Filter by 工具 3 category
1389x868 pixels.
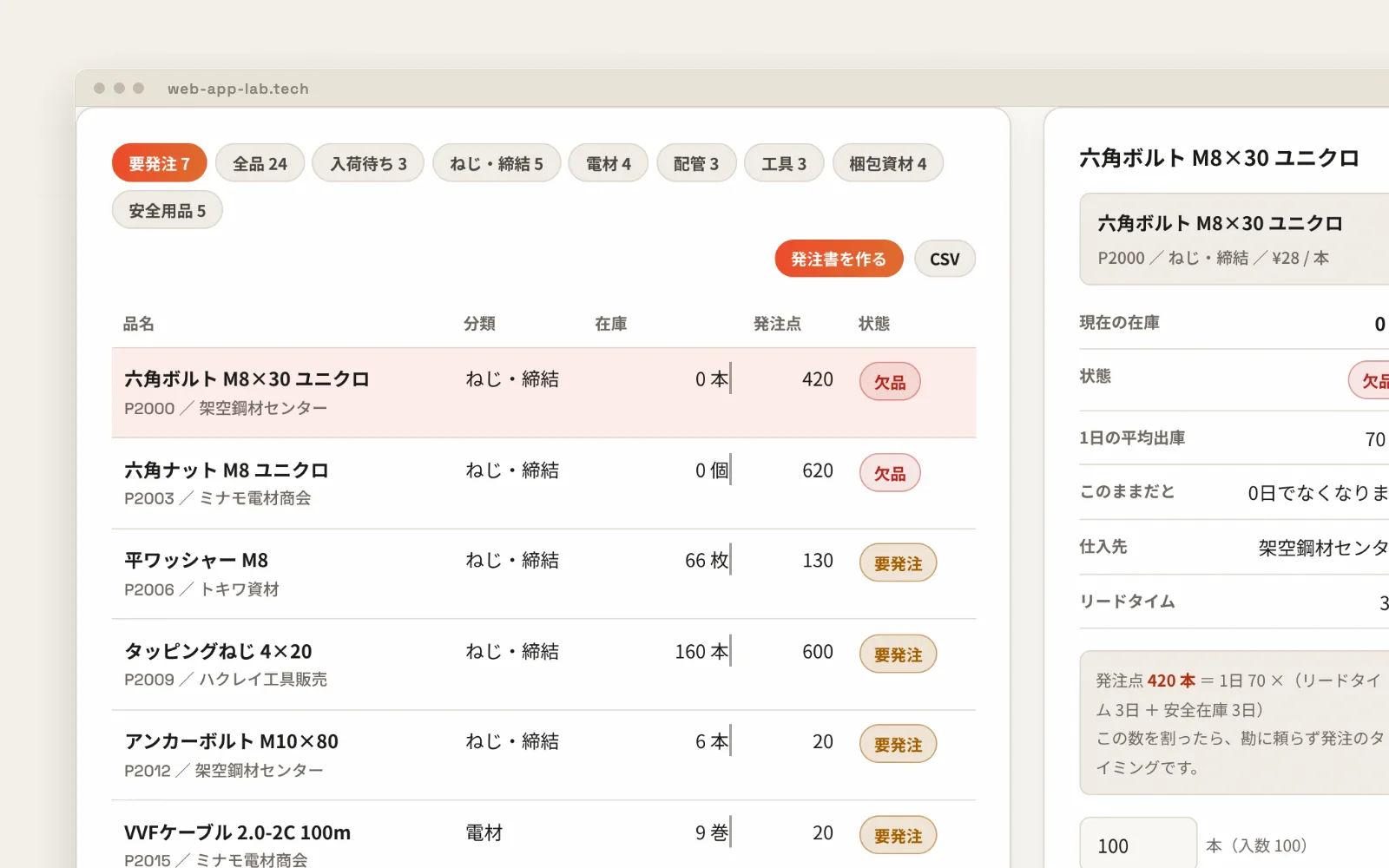click(x=784, y=163)
